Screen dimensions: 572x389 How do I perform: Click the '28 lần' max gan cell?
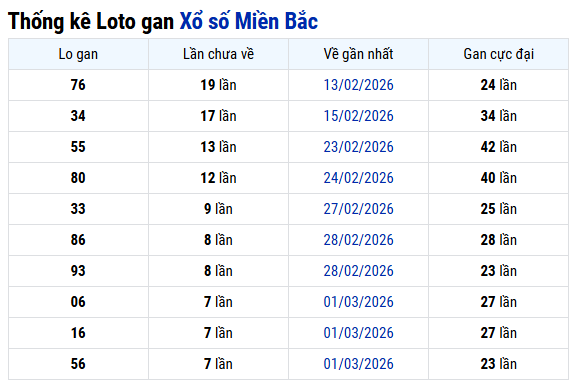tap(499, 240)
